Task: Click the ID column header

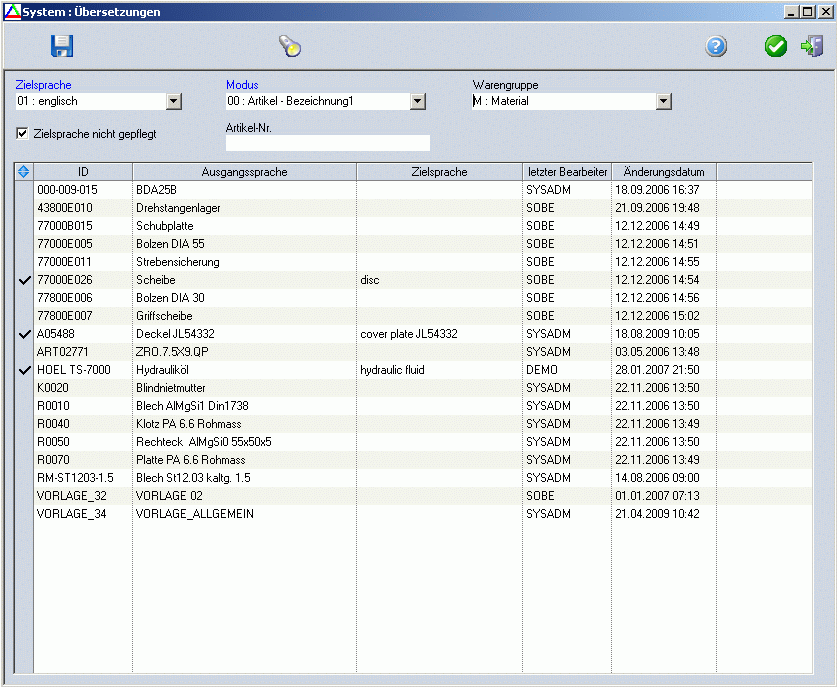Action: [83, 172]
